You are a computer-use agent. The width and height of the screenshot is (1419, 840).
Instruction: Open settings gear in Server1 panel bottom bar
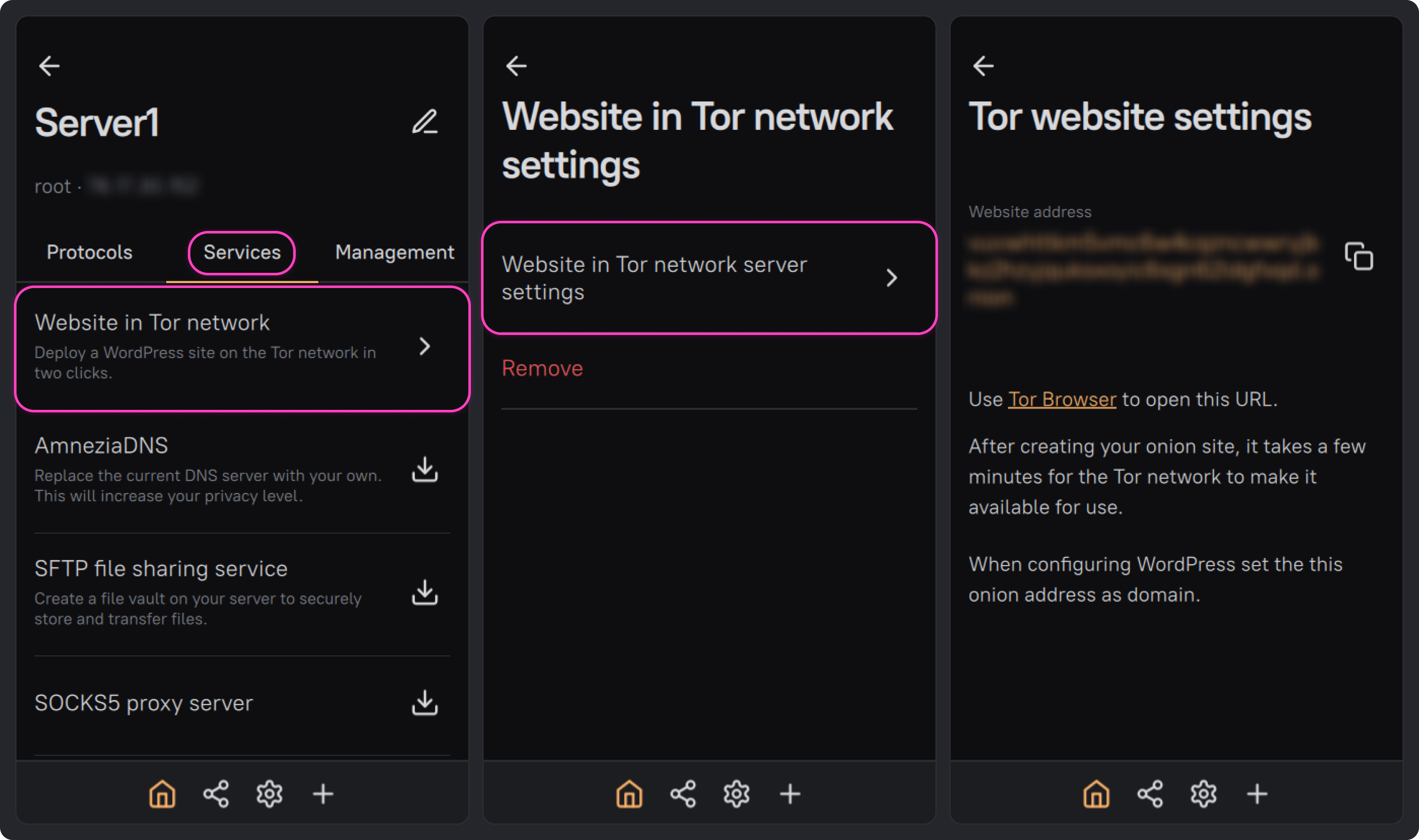269,793
